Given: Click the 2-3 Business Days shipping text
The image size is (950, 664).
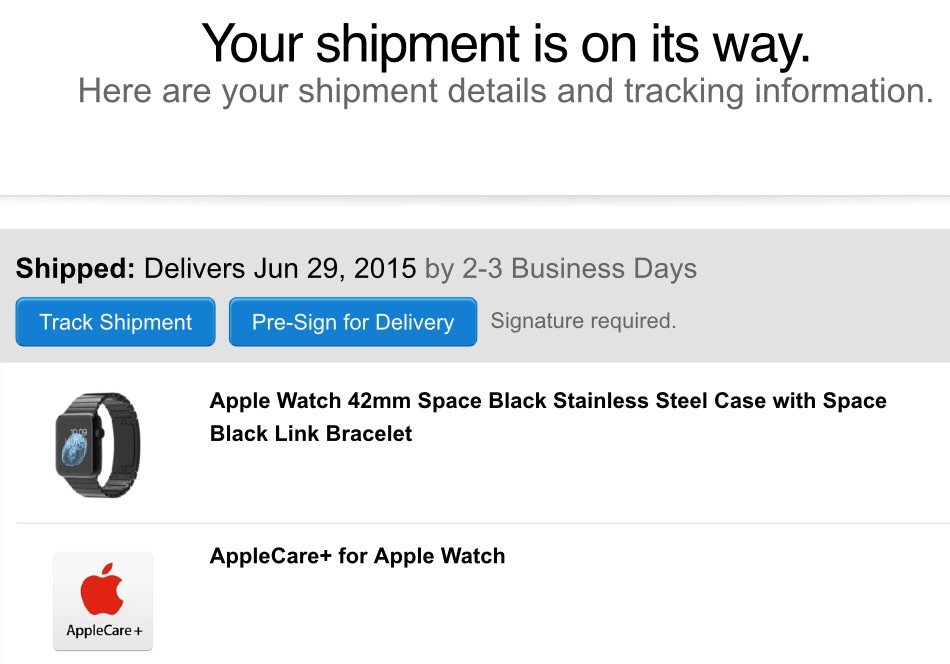Looking at the screenshot, I should (578, 269).
